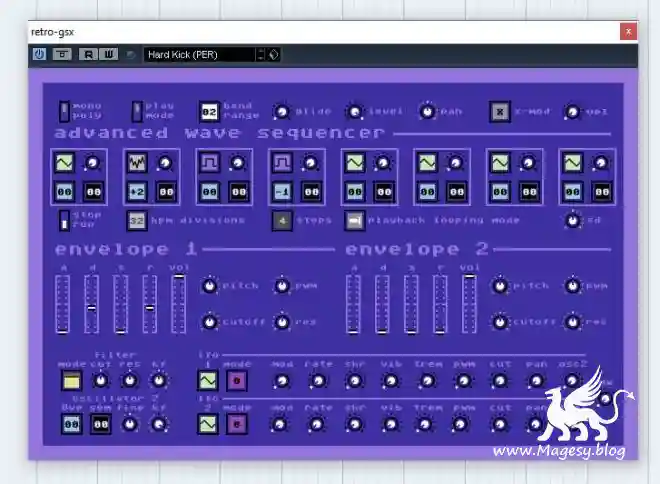Viewport: 660px width, 484px height.
Task: Click the knob in the noise-wave step
Action: 165,163
